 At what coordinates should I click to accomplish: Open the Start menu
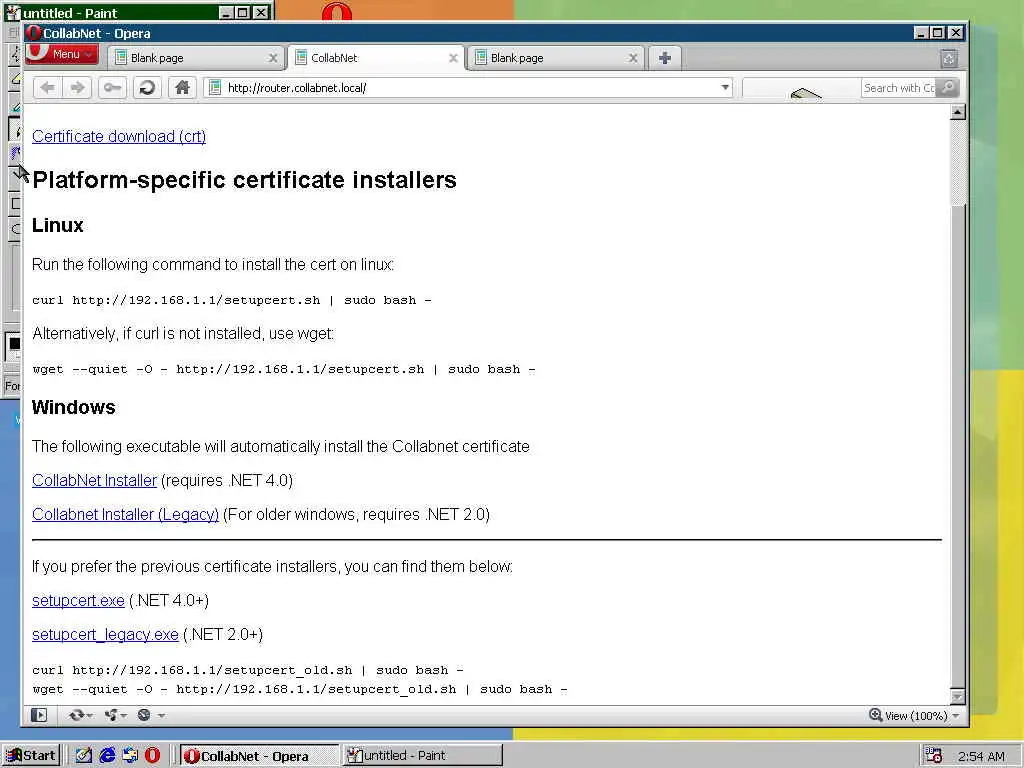(31, 756)
